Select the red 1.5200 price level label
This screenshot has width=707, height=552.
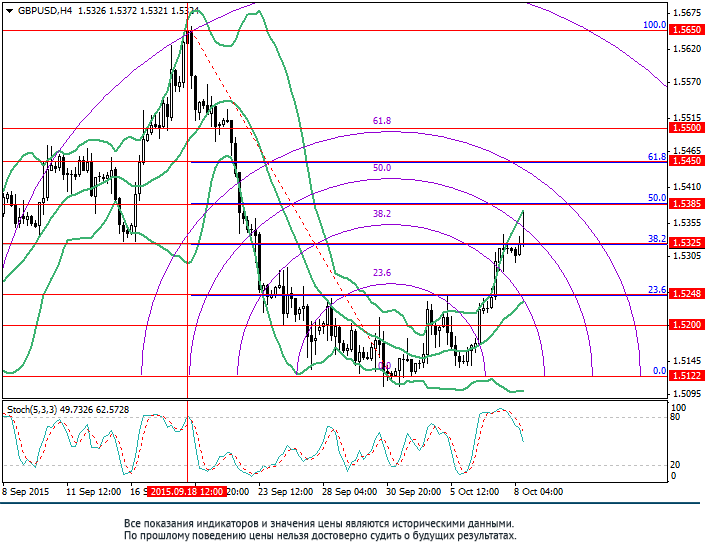(x=687, y=325)
